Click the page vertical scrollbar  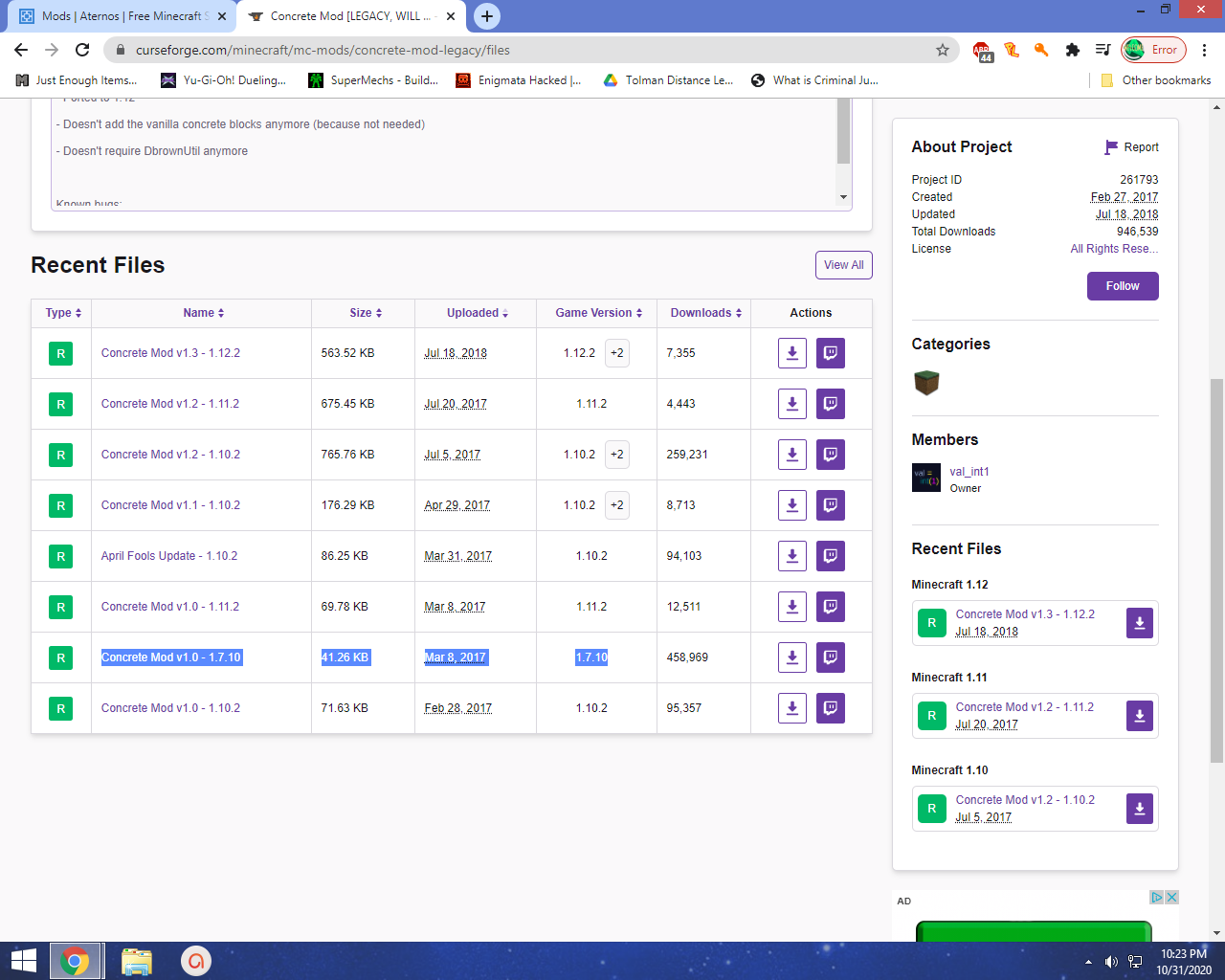click(x=1216, y=570)
